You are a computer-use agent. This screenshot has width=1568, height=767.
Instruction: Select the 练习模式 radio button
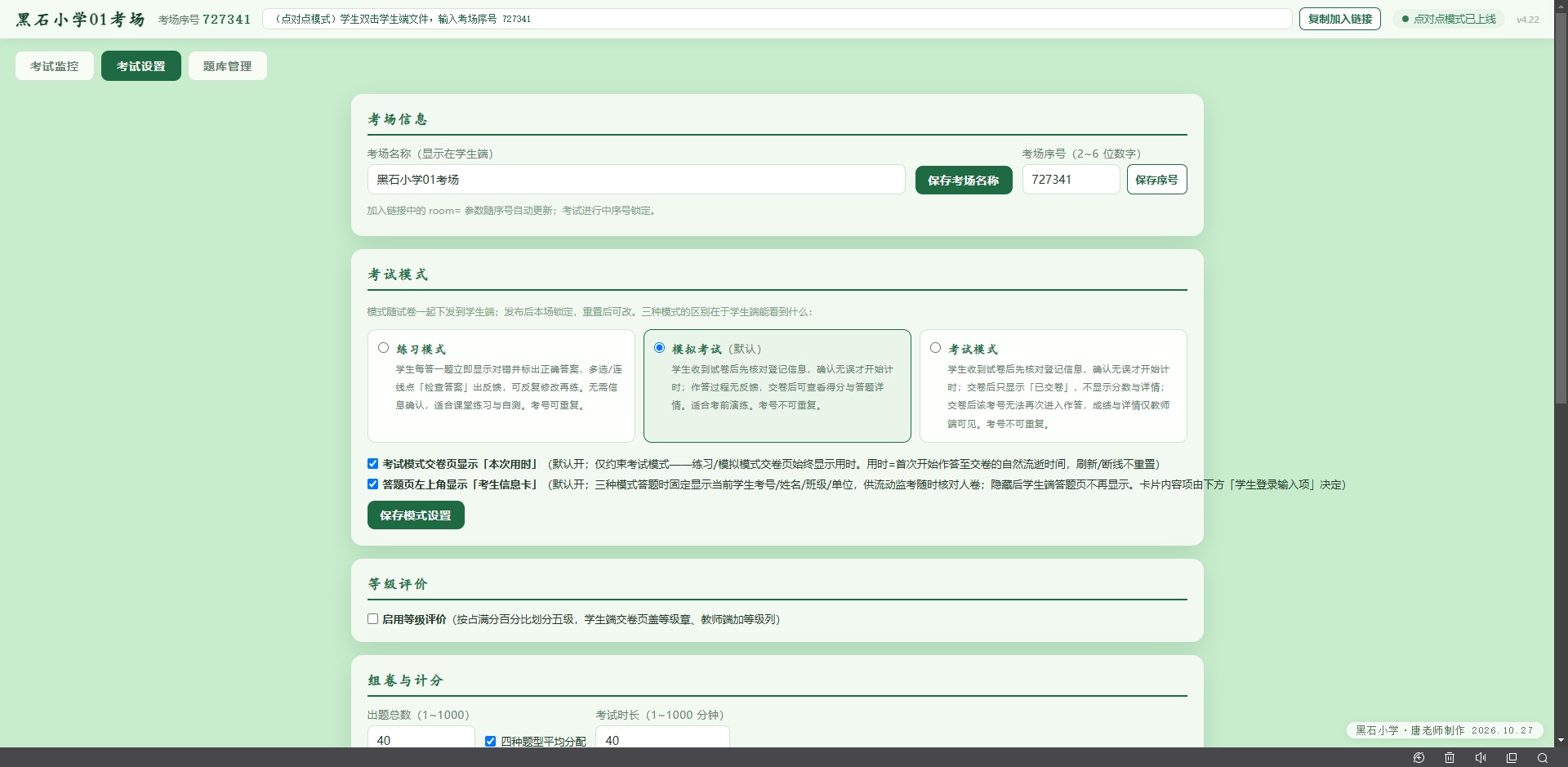383,348
